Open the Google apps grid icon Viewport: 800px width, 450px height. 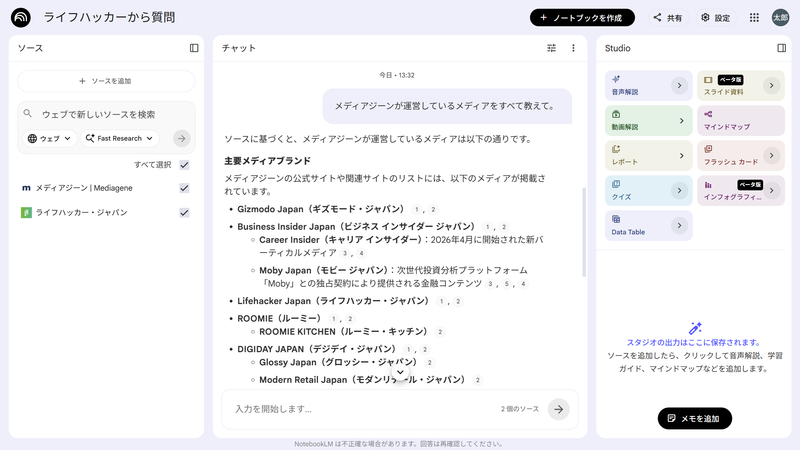[754, 17]
